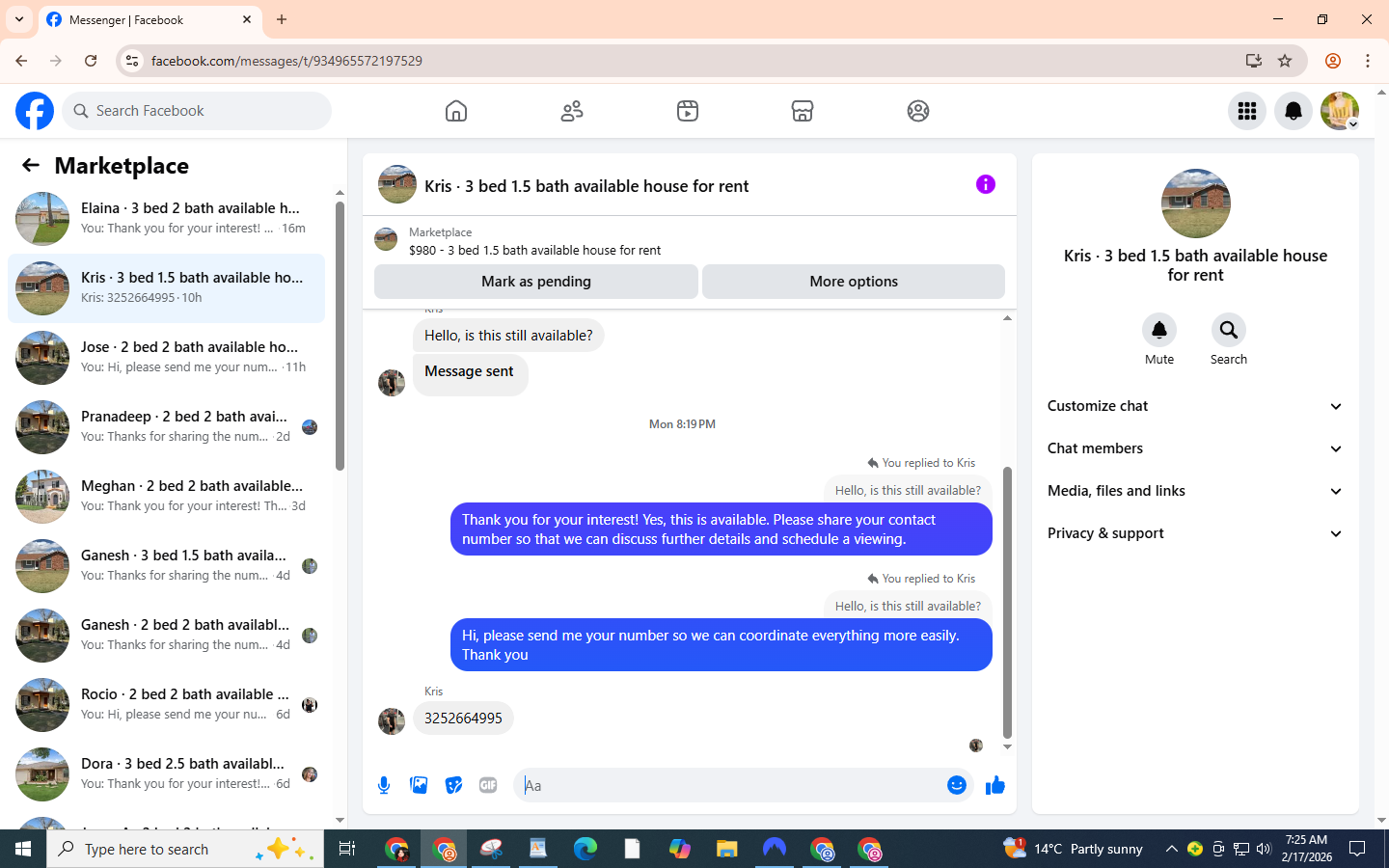
Task: Open Microsoft Edge from the taskbar
Action: (x=586, y=849)
